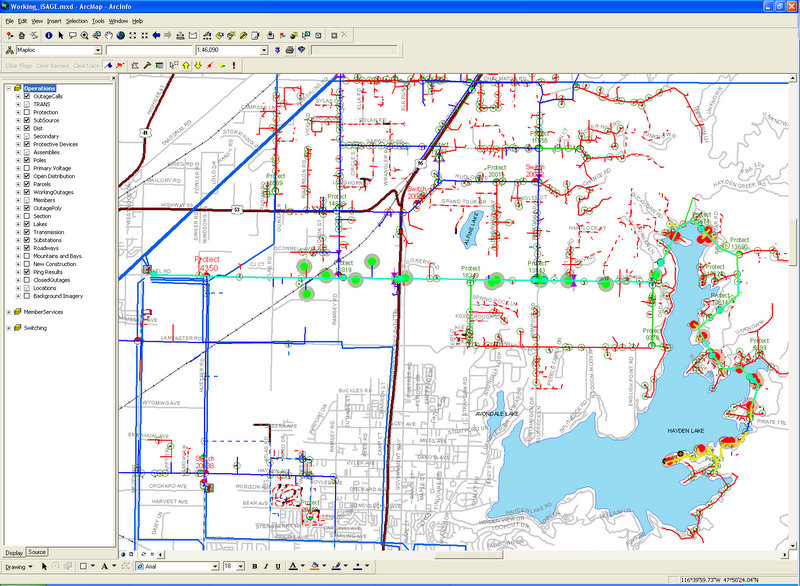This screenshot has height=586, width=800.
Task: Open the Drawing dropdown button
Action: 20,566
